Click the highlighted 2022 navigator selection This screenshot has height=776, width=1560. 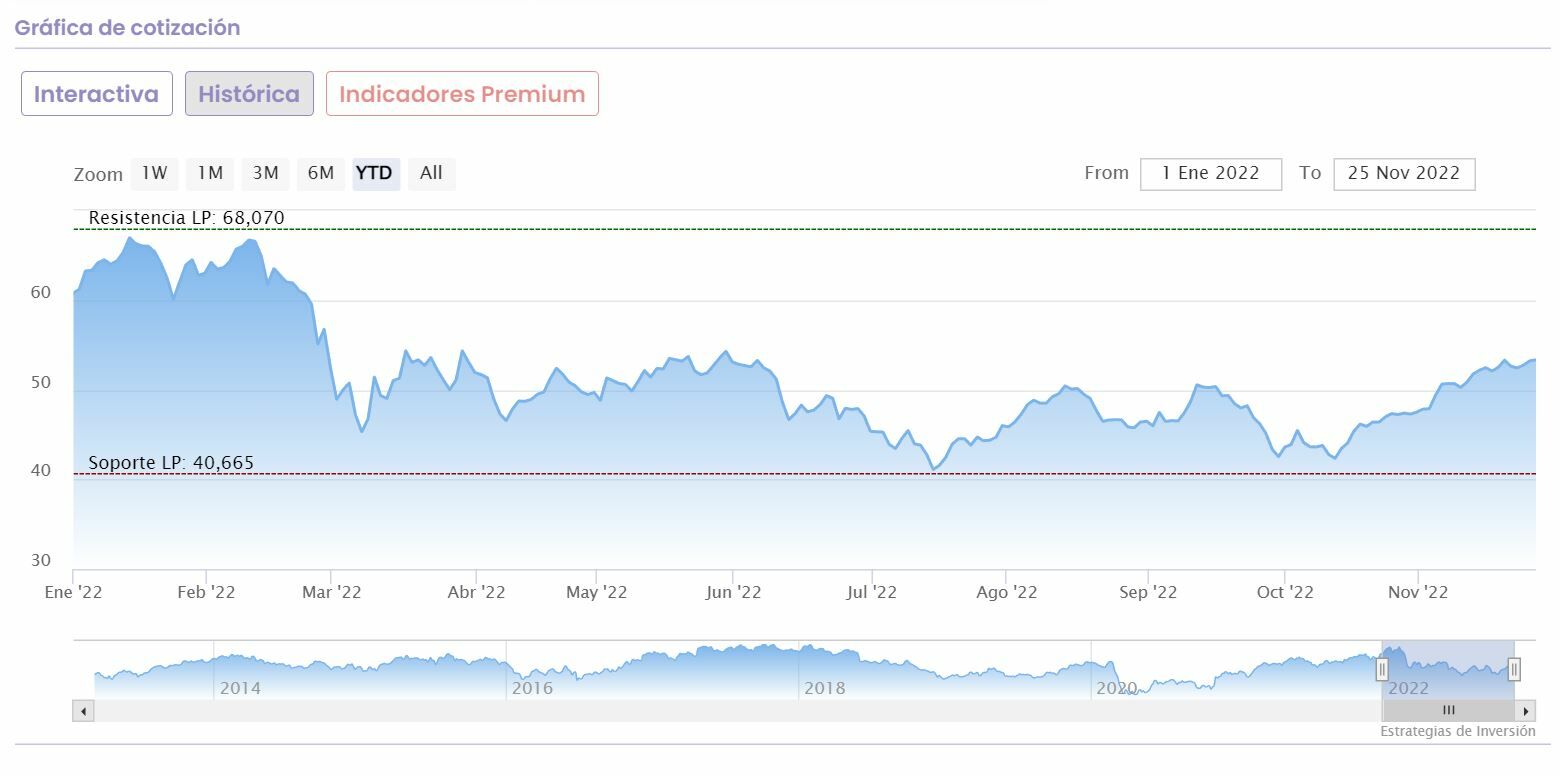(x=1448, y=669)
